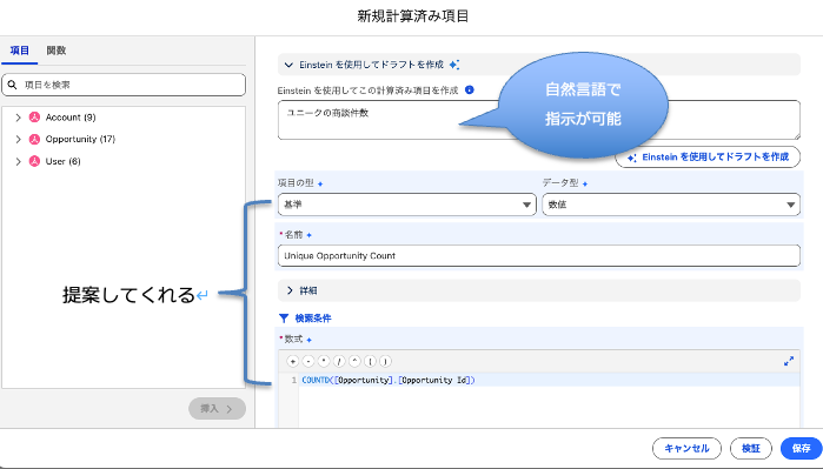The height and width of the screenshot is (470, 824).
Task: Click the 検証 button
Action: click(x=750, y=449)
